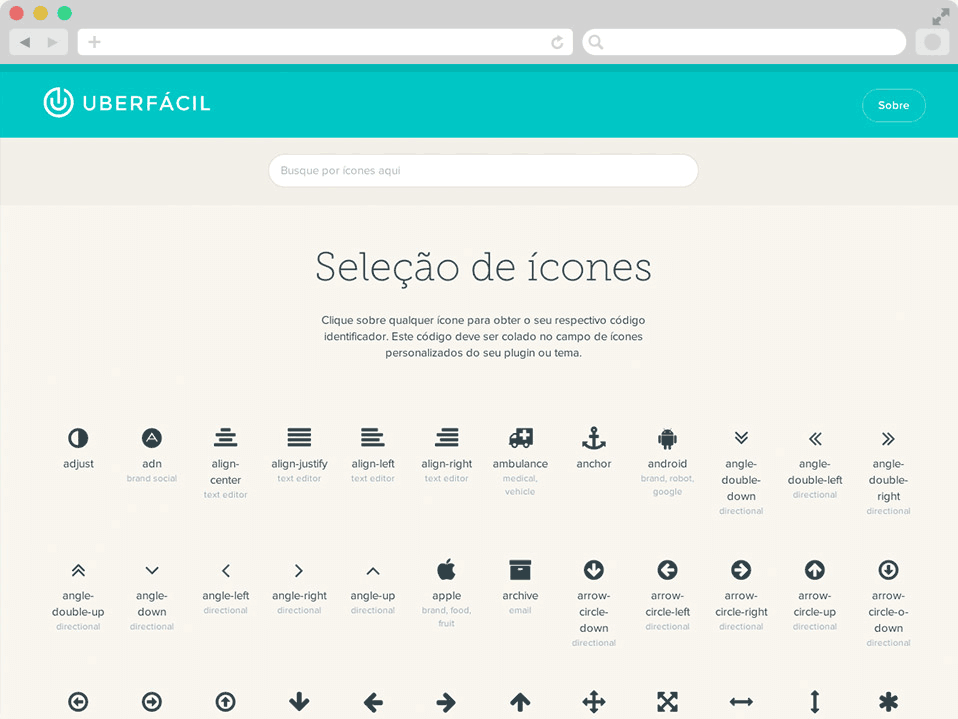Pick the arrow-circle-right icon

(741, 570)
